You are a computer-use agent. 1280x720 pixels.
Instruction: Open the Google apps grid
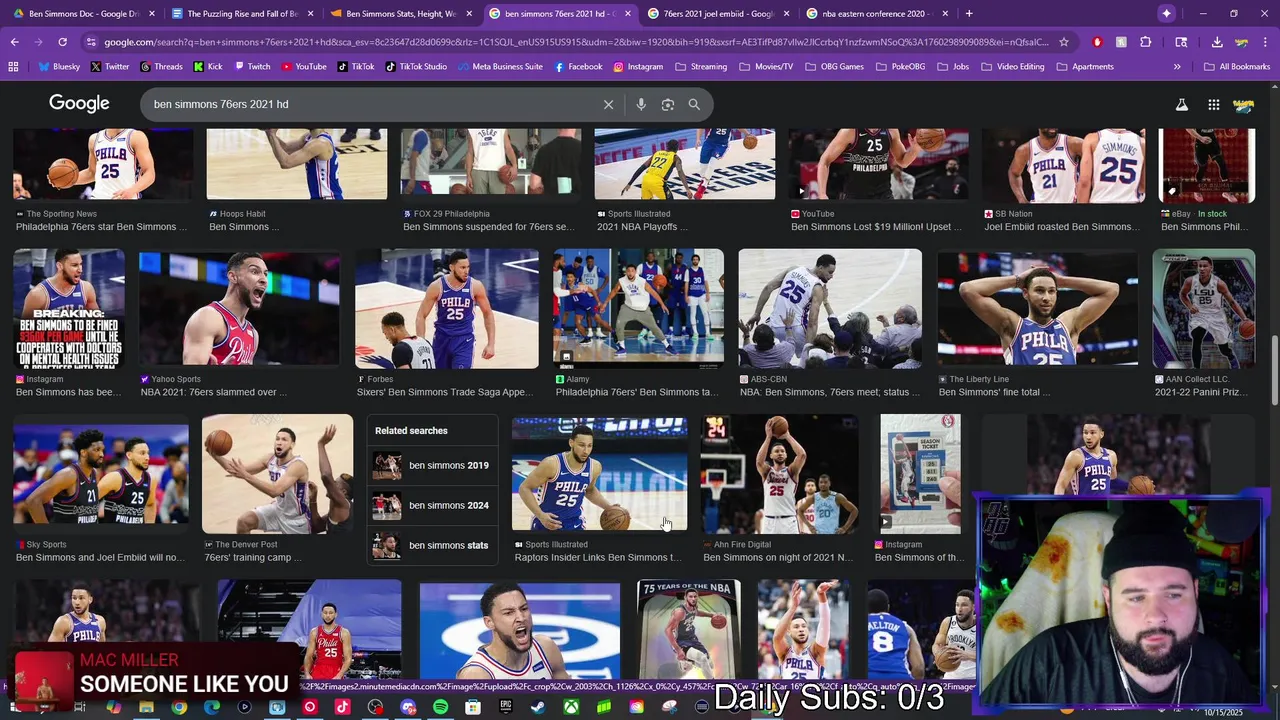pos(1213,104)
